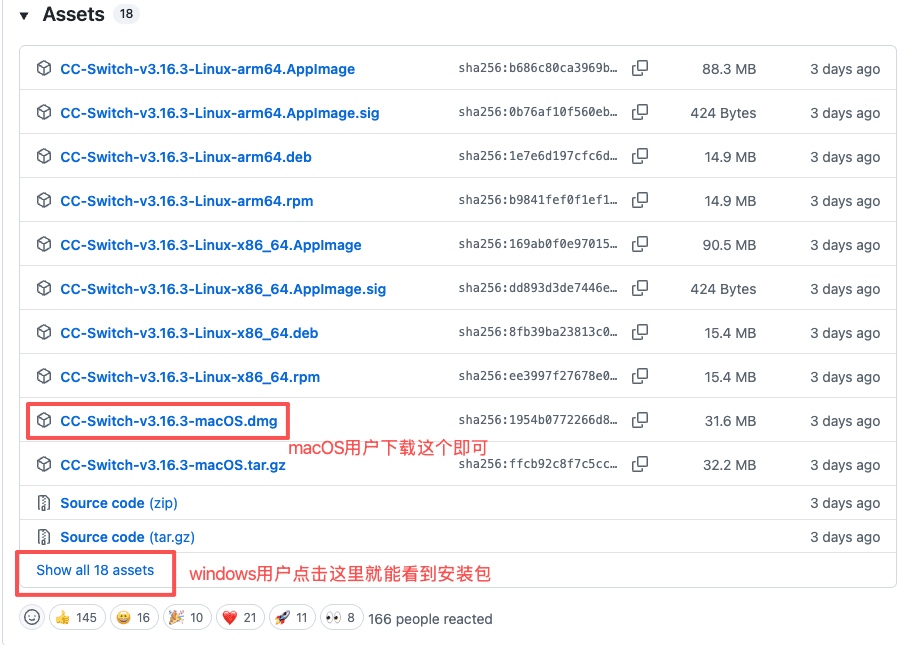Viewport: 911px width, 645px height.
Task: Click the Assets count badge 18
Action: point(126,14)
